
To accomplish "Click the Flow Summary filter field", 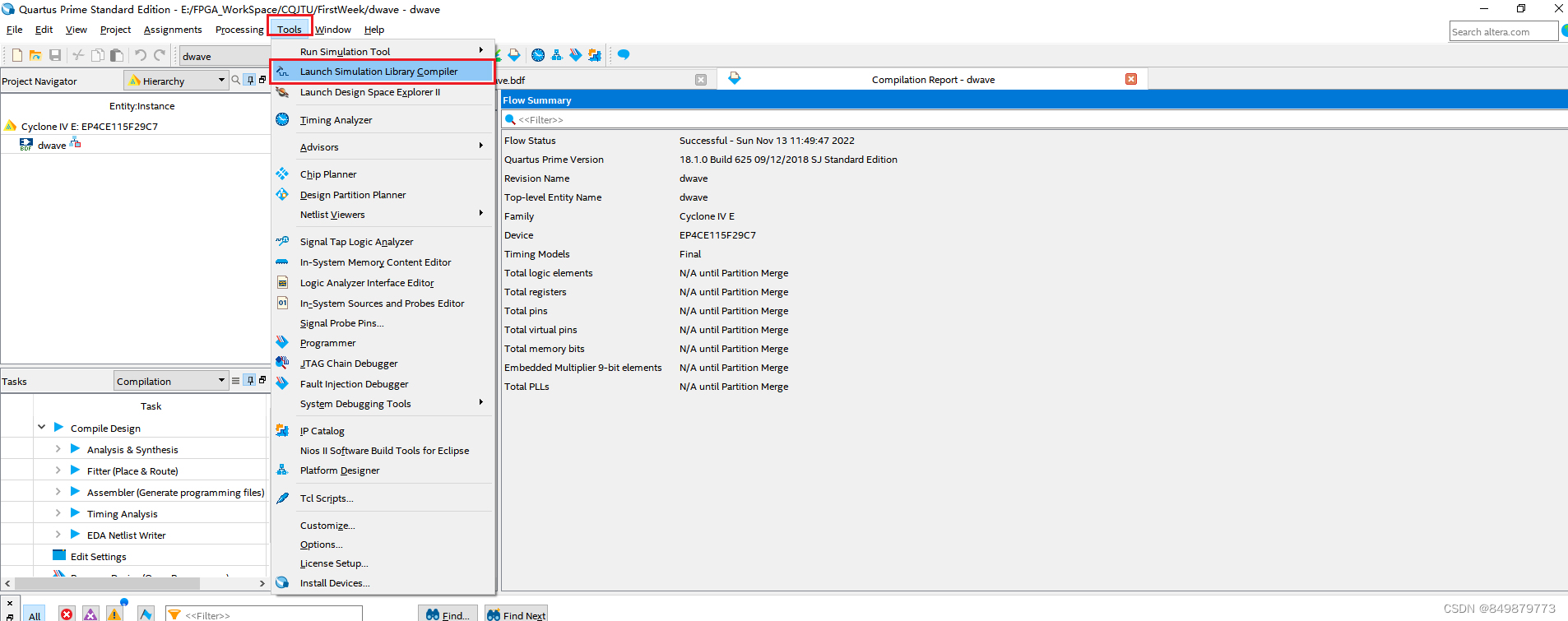I will point(1034,119).
